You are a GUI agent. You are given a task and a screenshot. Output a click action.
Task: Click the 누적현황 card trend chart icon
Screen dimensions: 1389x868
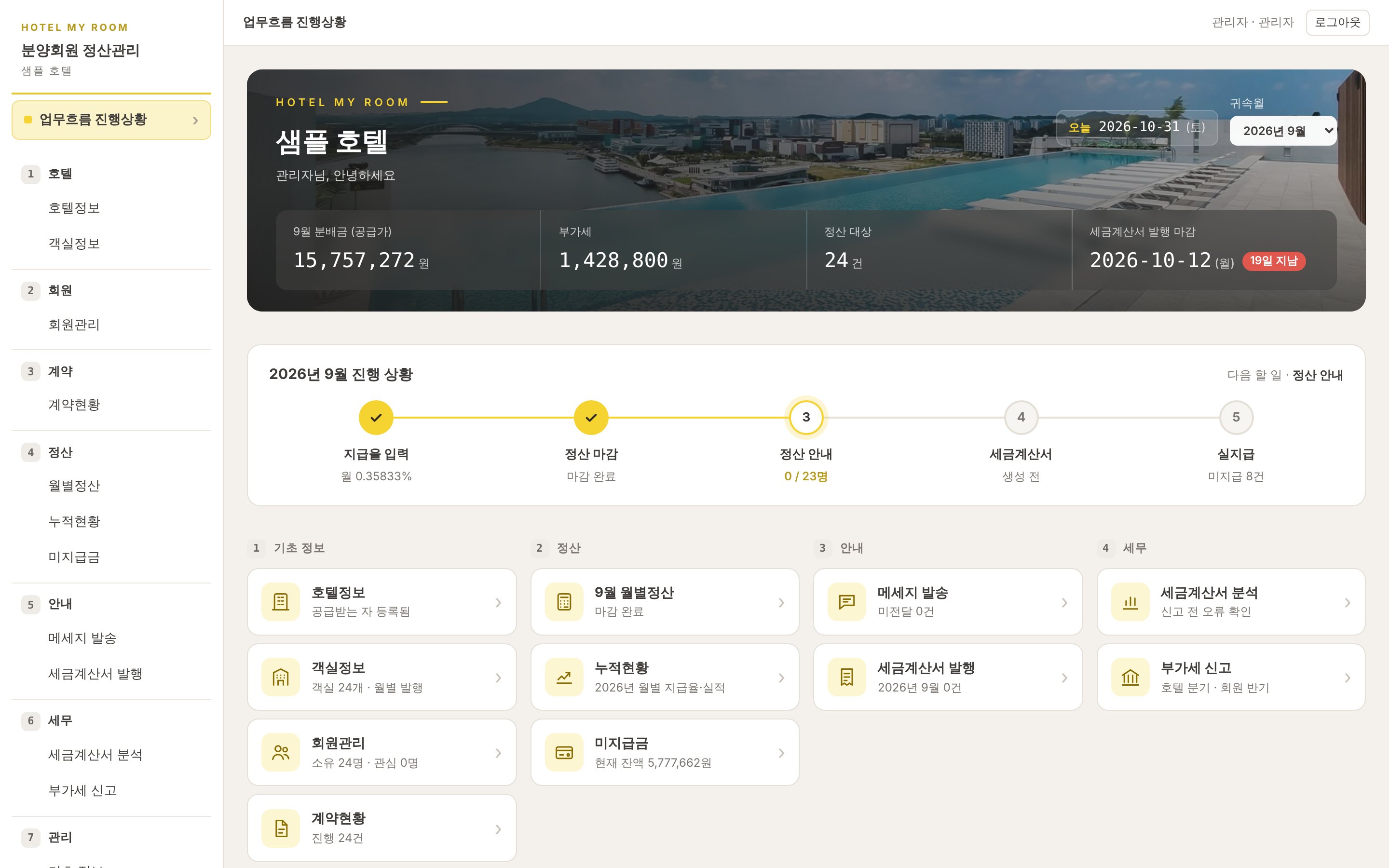564,678
